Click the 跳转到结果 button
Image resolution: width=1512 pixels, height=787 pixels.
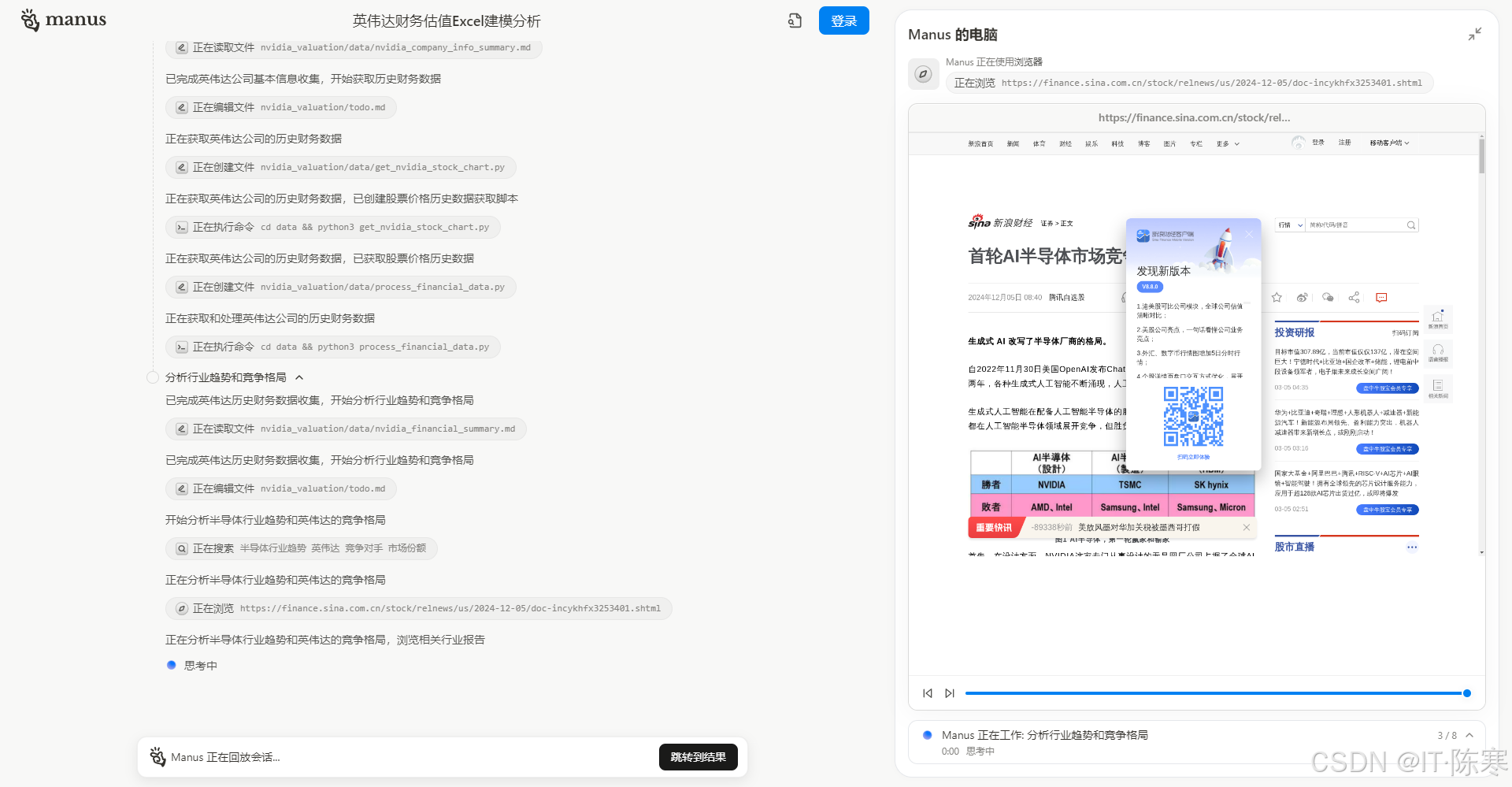coord(698,757)
